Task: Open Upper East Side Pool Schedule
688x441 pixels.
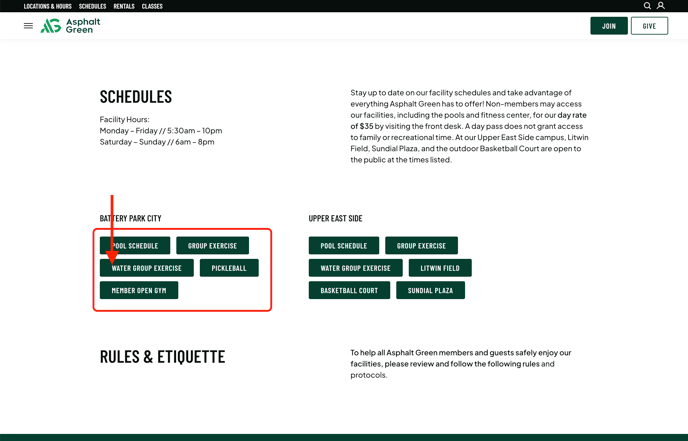Action: pyautogui.click(x=344, y=246)
